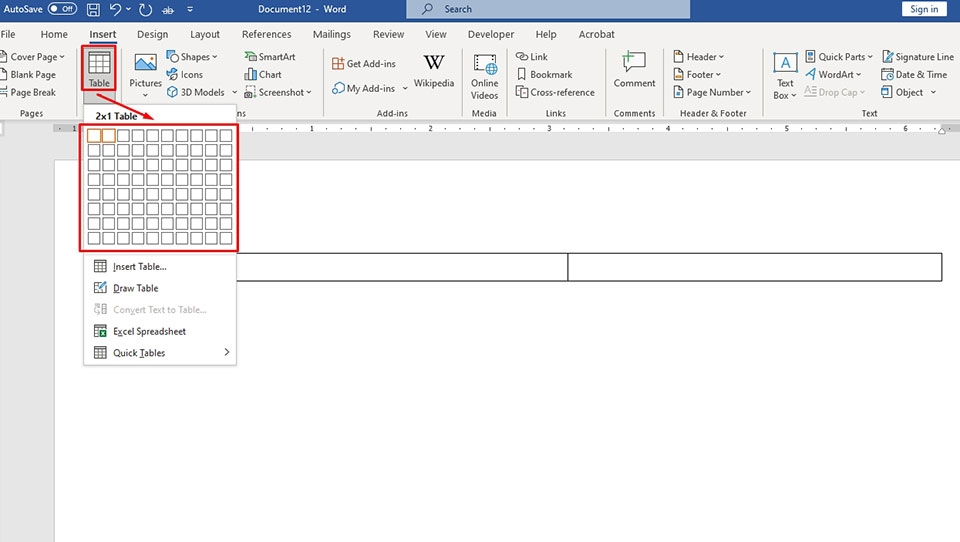Expand the Shapes dropdown

coord(192,57)
